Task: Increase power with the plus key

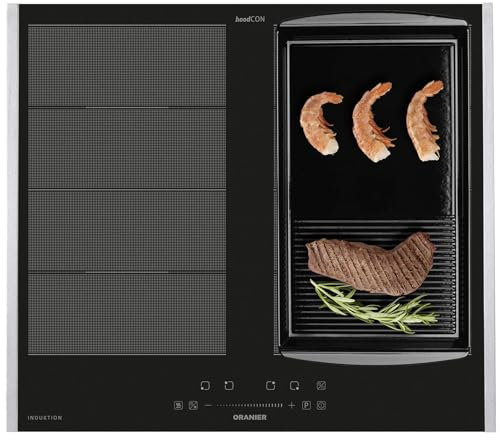Action: coord(292,405)
